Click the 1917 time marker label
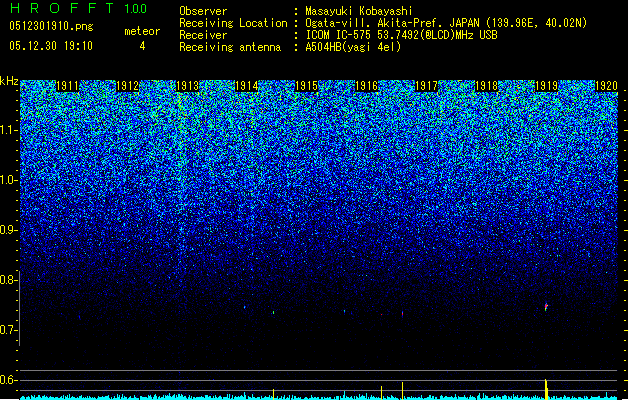The height and width of the screenshot is (400, 629). click(426, 86)
